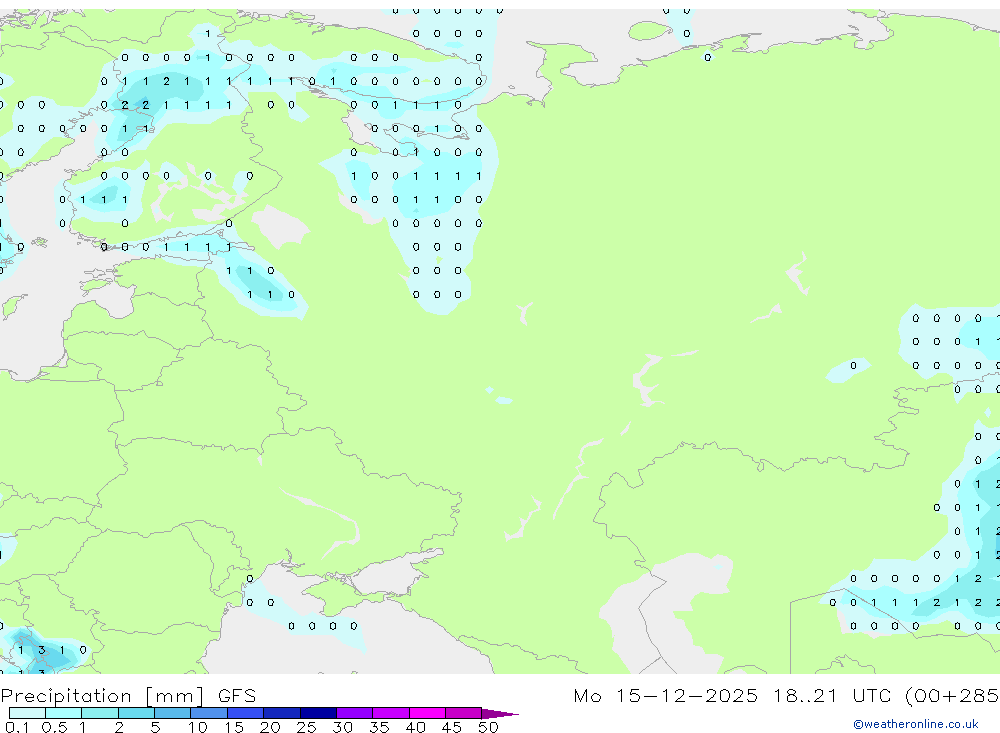Click the purple arrow tip above 50 mm
This screenshot has width=1000, height=733.
[500, 713]
